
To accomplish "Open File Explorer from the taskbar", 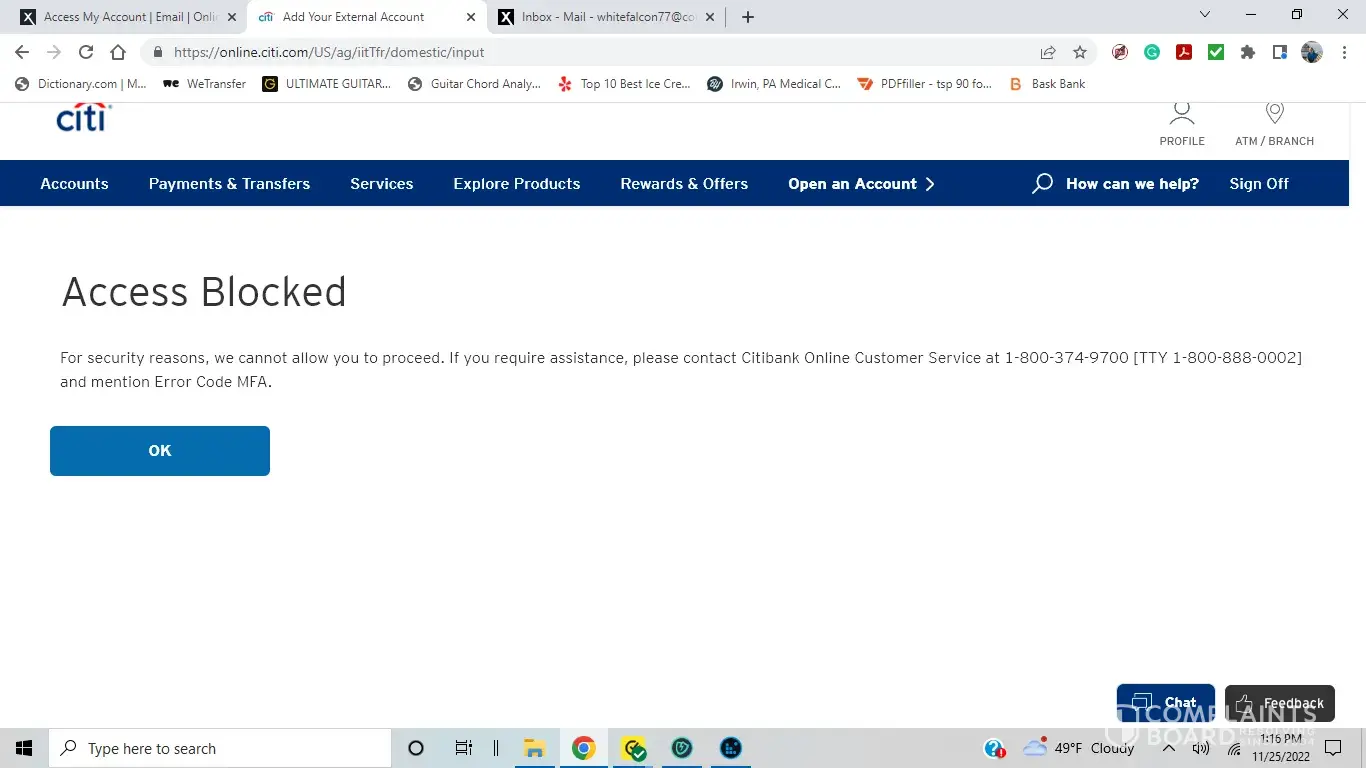I will click(x=535, y=748).
